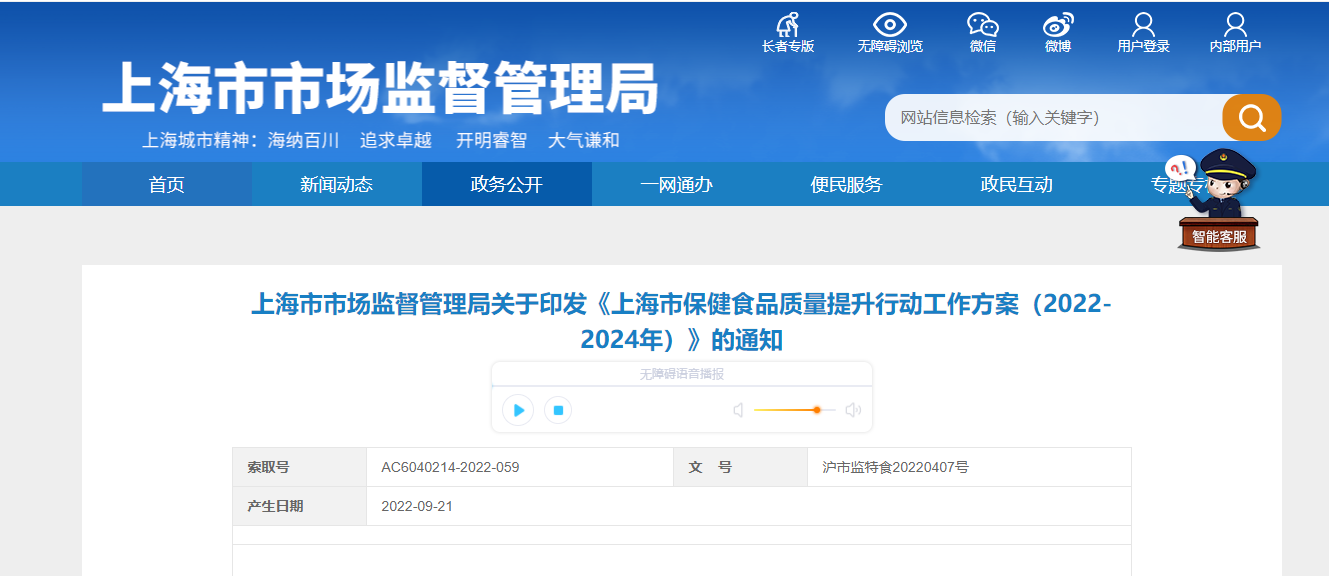Open the 一网通办 section
This screenshot has height=576, width=1329.
(x=676, y=184)
